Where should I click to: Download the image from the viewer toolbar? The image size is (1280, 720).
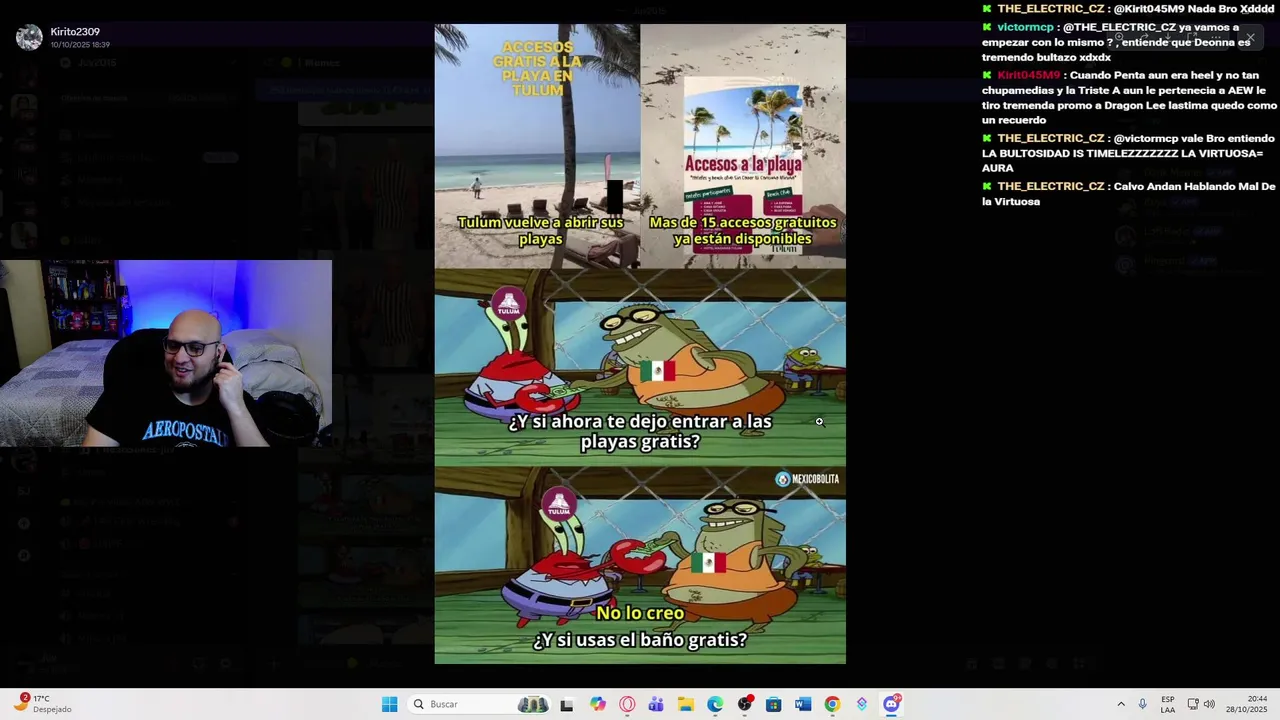click(1168, 37)
